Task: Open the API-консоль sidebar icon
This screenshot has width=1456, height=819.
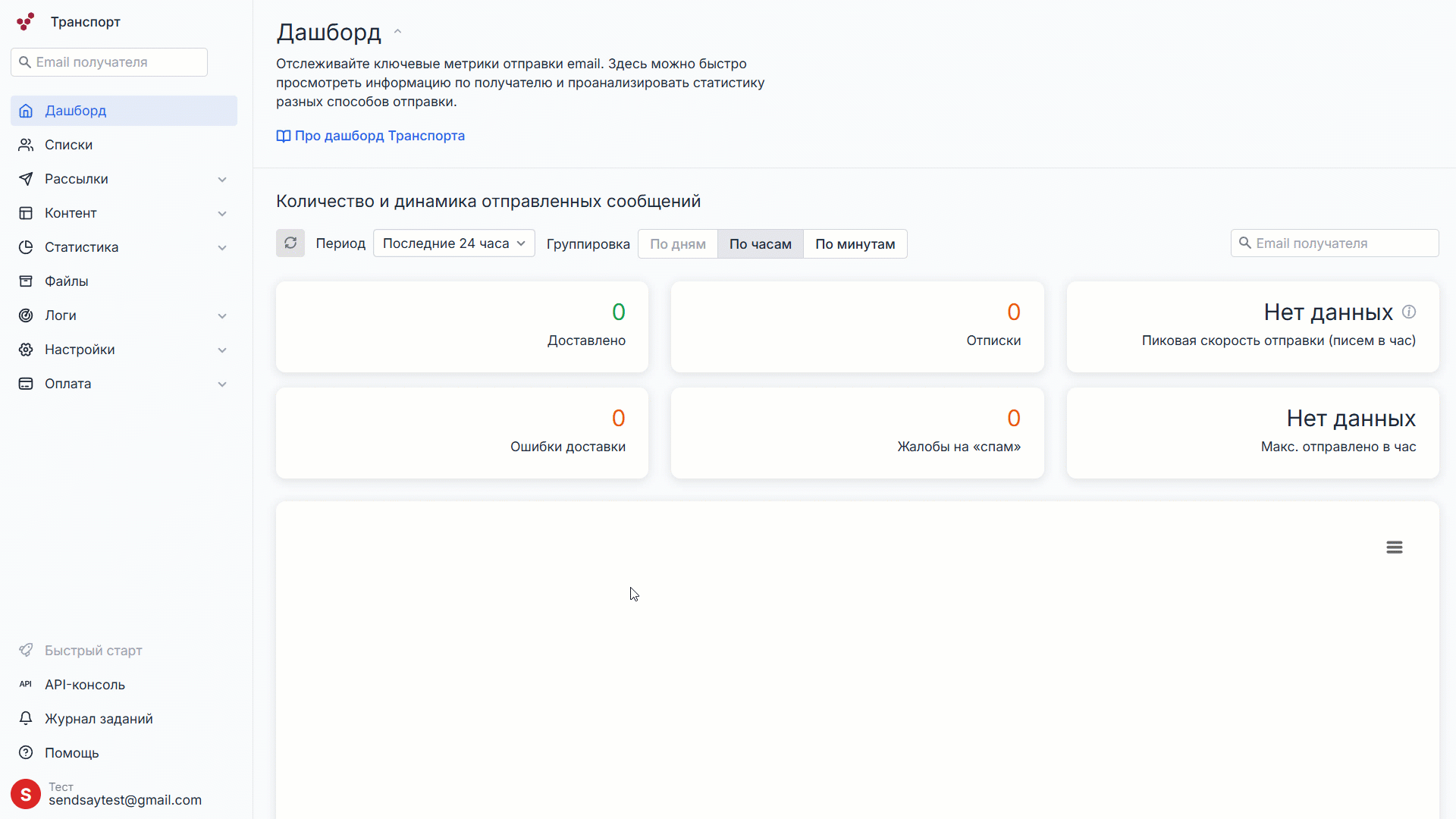Action: [26, 684]
